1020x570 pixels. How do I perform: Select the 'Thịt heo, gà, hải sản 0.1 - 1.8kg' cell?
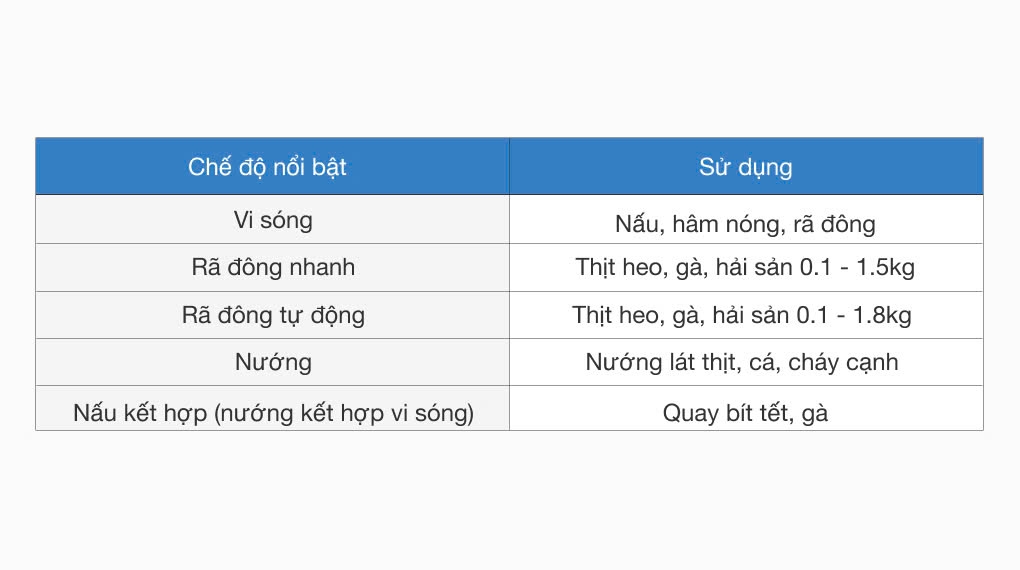click(x=746, y=315)
